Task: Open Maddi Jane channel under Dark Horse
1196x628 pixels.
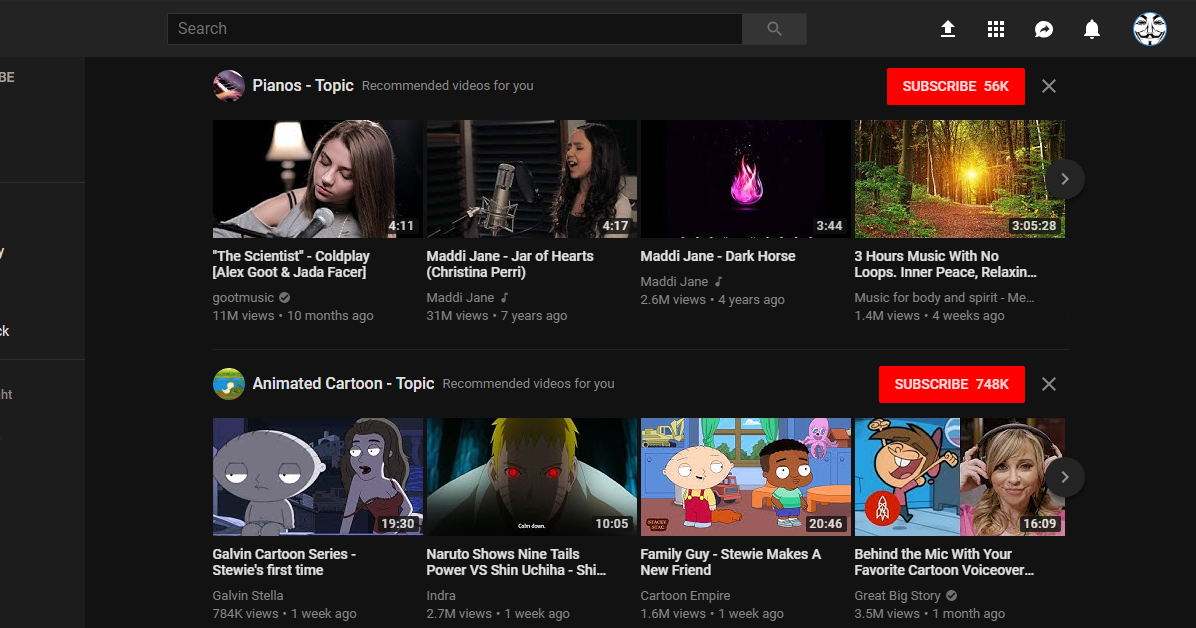Action: point(674,282)
